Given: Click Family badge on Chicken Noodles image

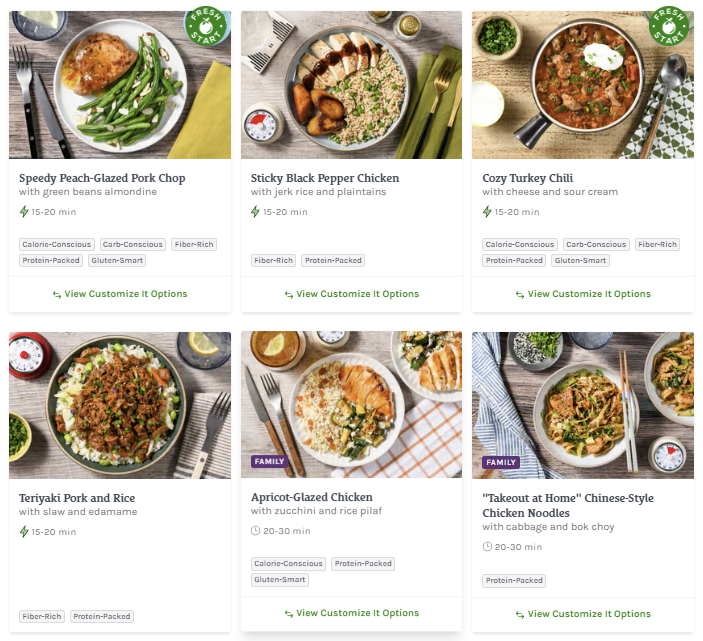Looking at the screenshot, I should pyautogui.click(x=501, y=463).
